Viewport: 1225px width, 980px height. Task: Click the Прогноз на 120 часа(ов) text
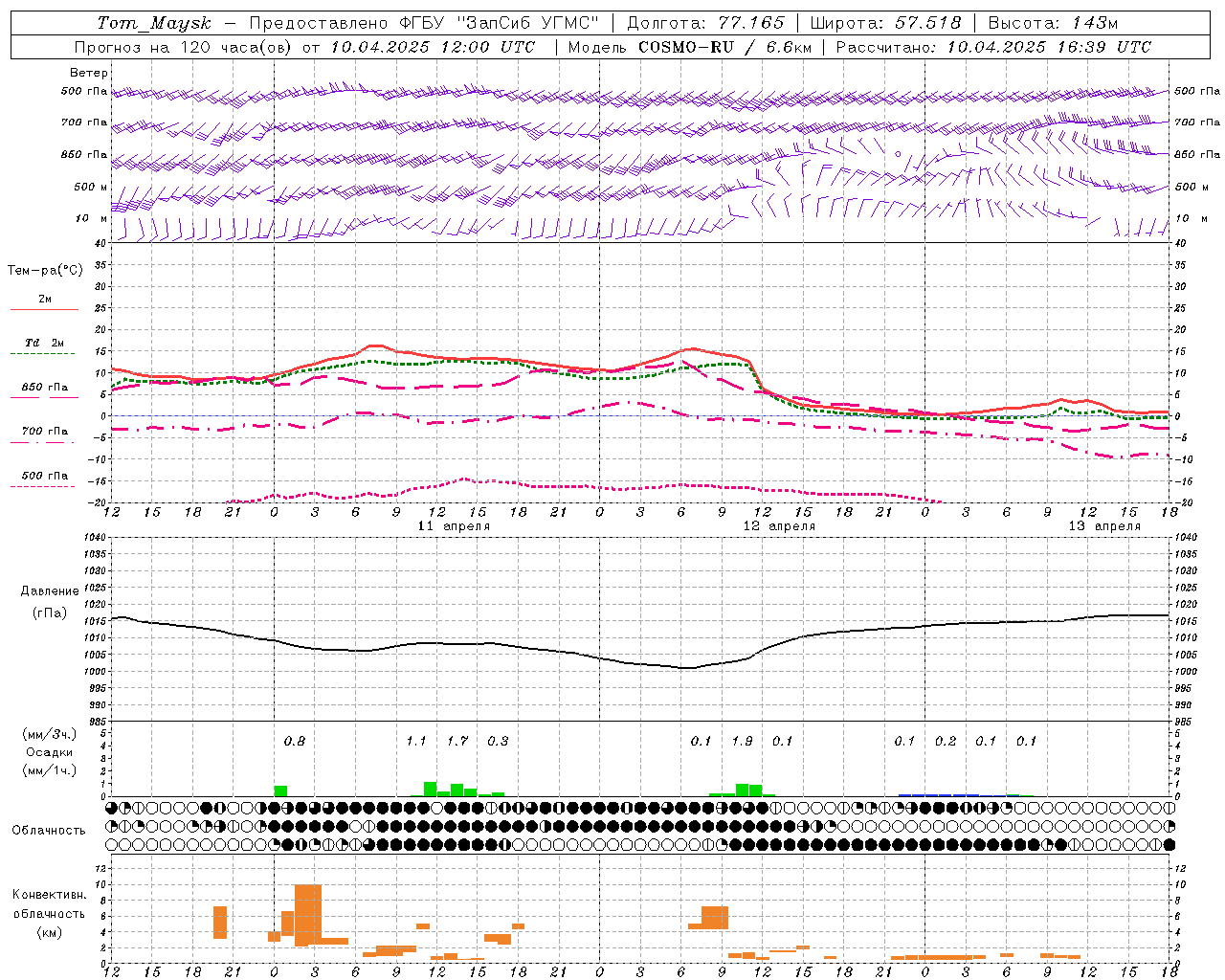(184, 47)
